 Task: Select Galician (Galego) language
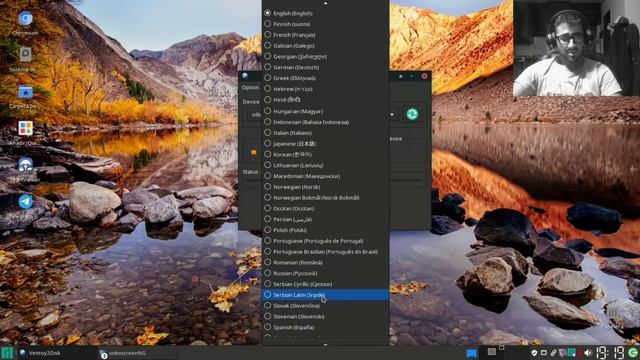point(325,46)
